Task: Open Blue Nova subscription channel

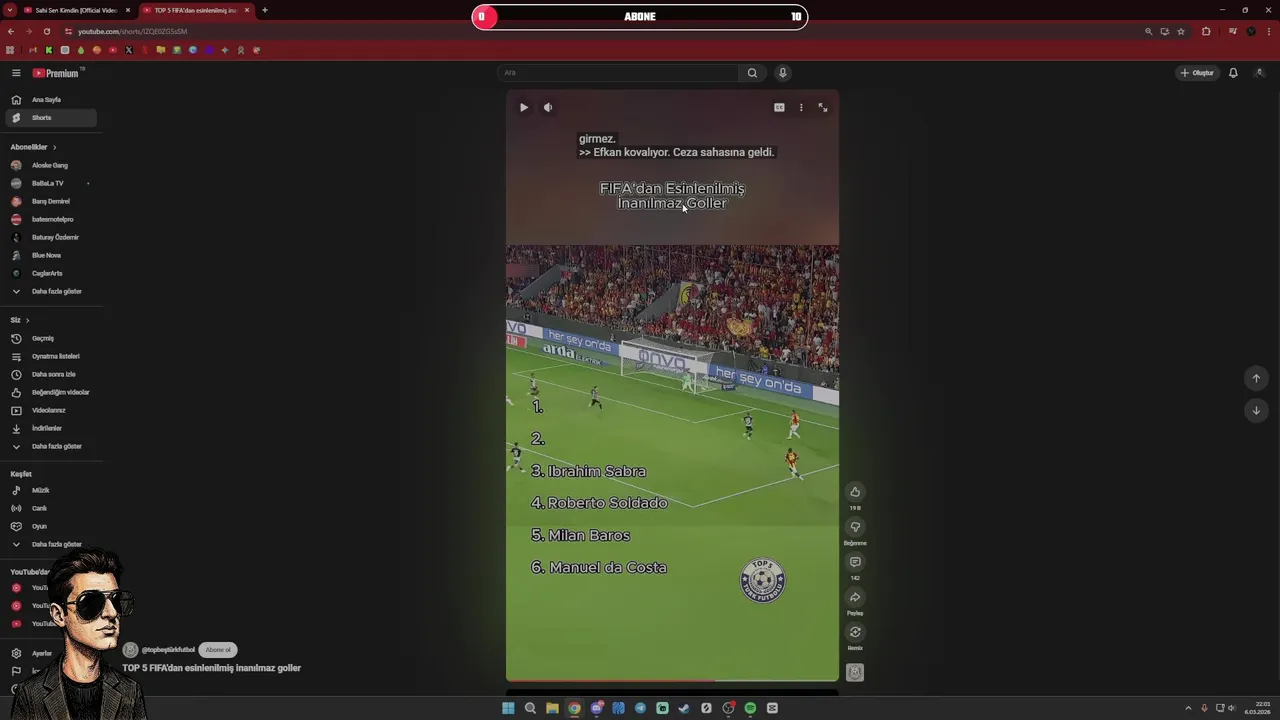Action: 50,255
